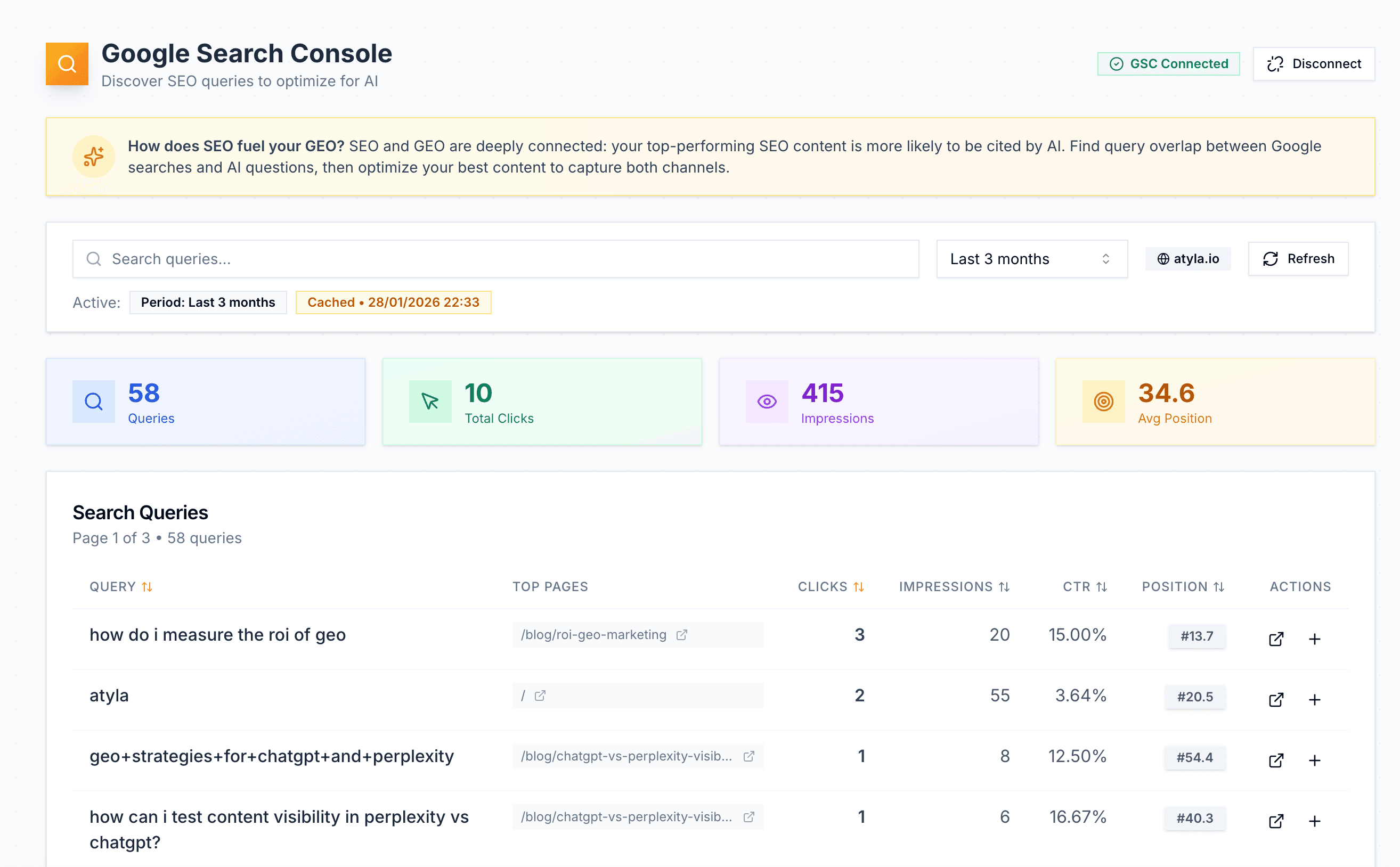
Task: Open the Last 3 months period dropdown
Action: pyautogui.click(x=1031, y=259)
